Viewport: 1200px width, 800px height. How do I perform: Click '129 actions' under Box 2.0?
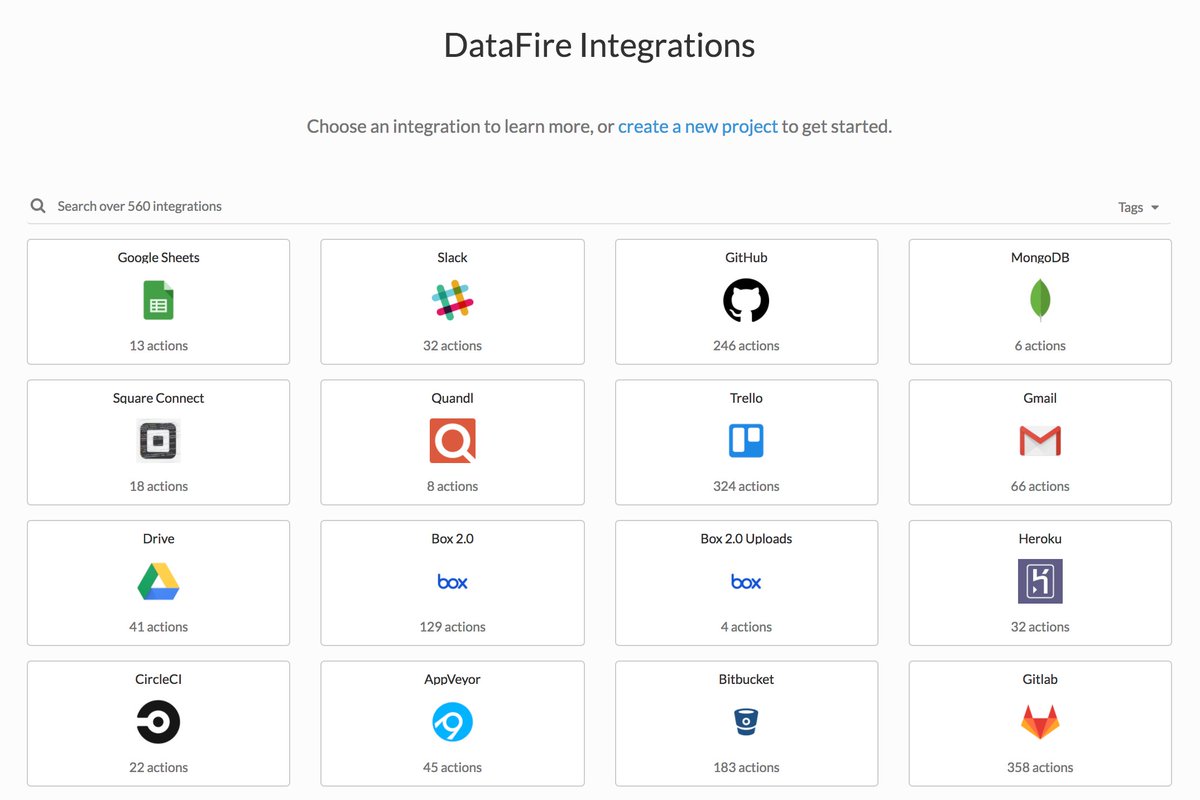click(x=452, y=627)
